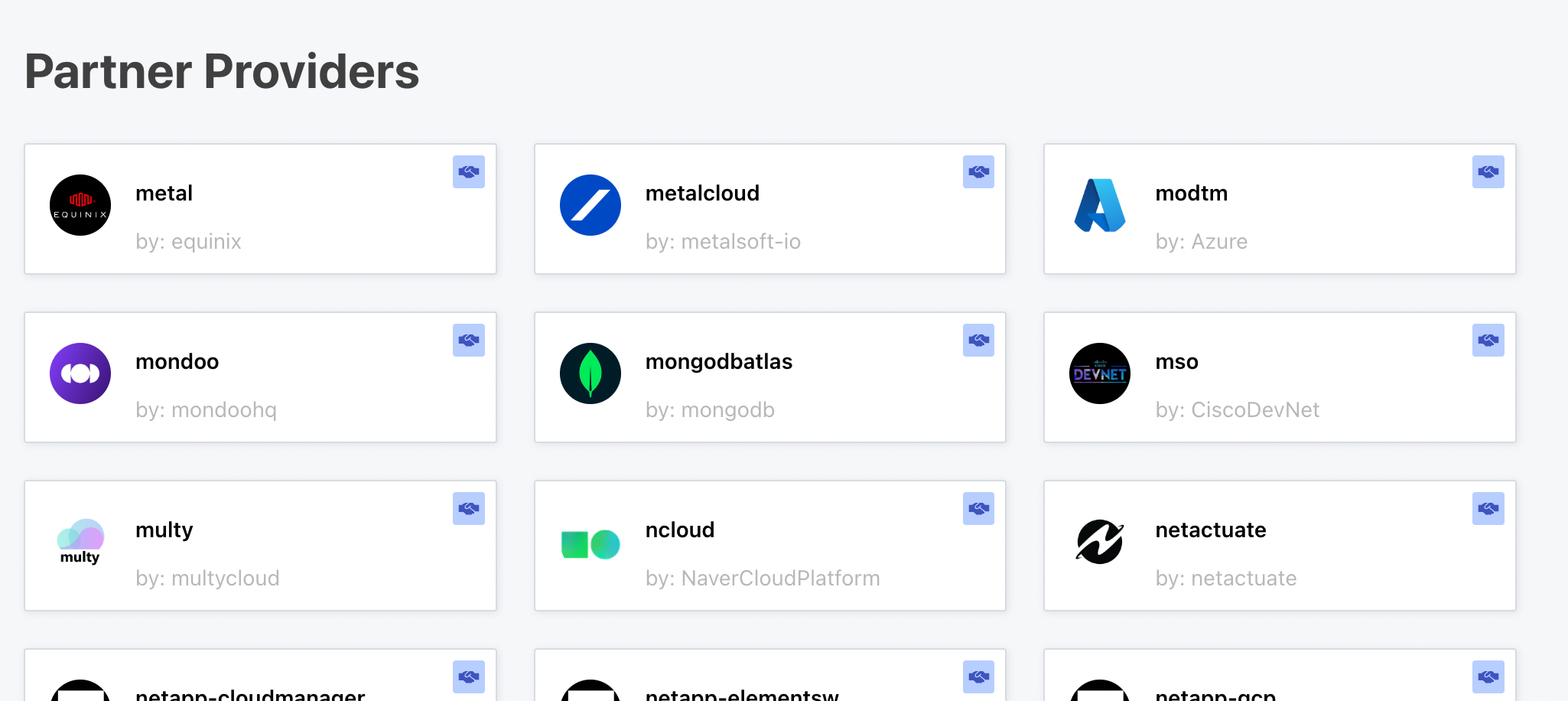Click the 'by: NaverCloudPlatform' author text
Viewport: 1568px width, 701px height.
763,579
